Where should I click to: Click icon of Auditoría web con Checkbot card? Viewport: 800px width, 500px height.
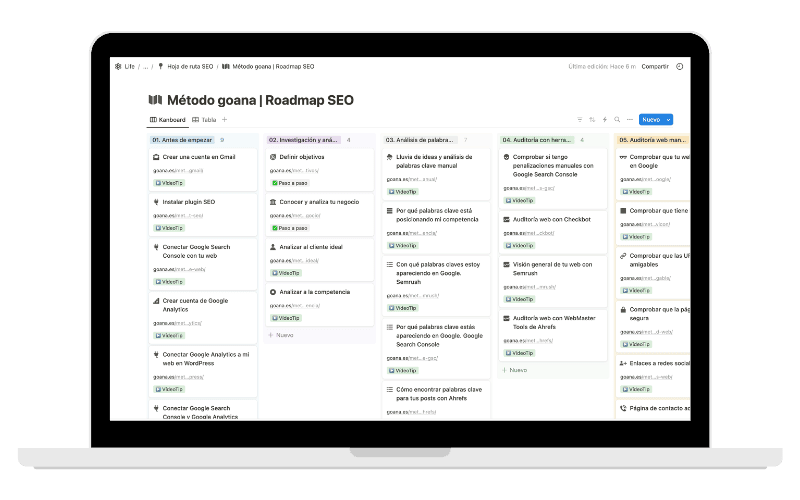506,219
